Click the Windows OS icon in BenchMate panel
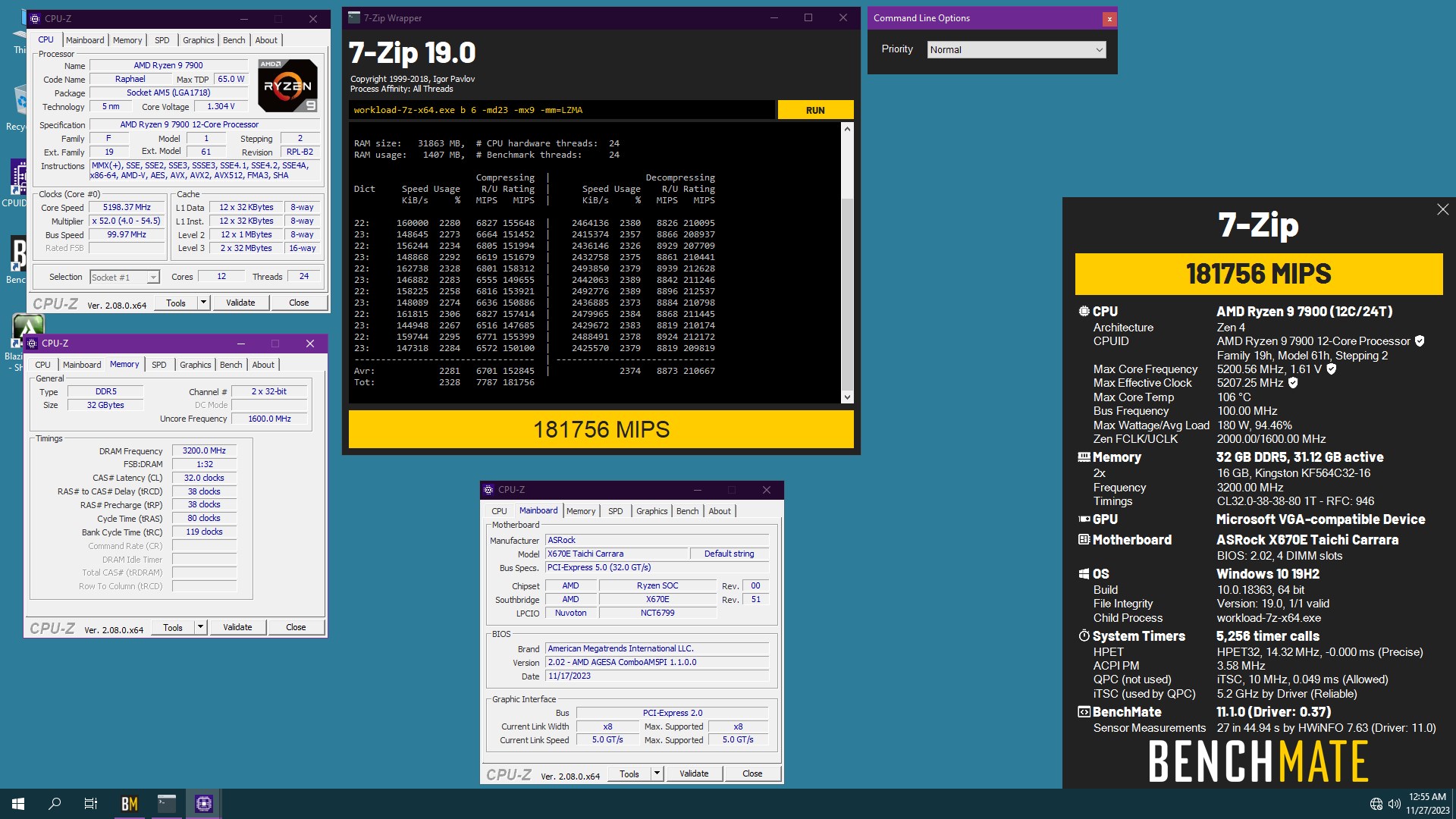This screenshot has height=819, width=1456. (x=1084, y=574)
